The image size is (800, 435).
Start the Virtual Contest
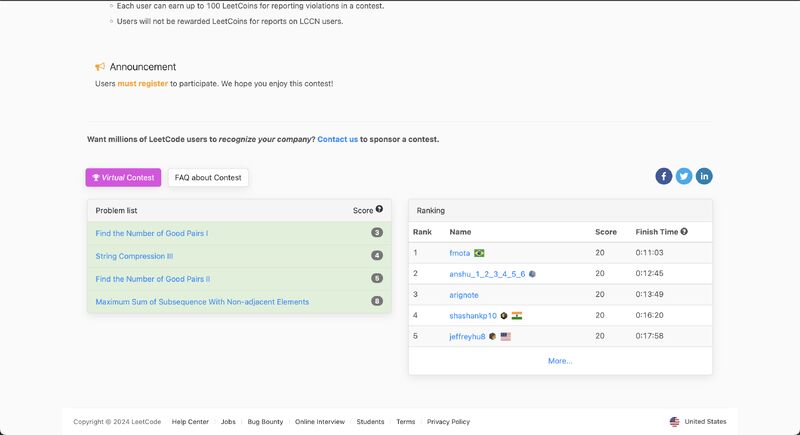coord(123,177)
